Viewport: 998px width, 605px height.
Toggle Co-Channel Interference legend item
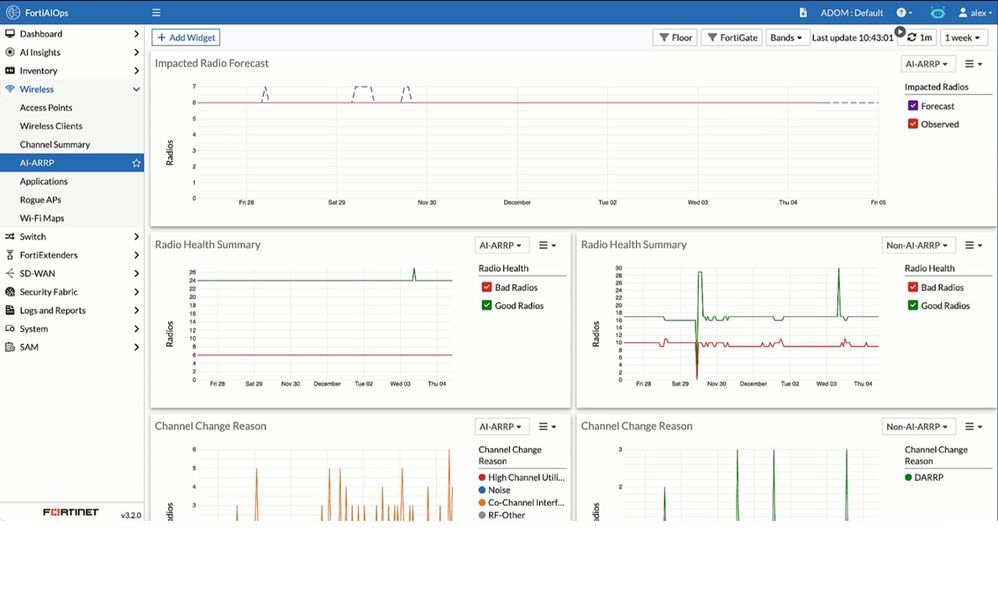tap(521, 503)
